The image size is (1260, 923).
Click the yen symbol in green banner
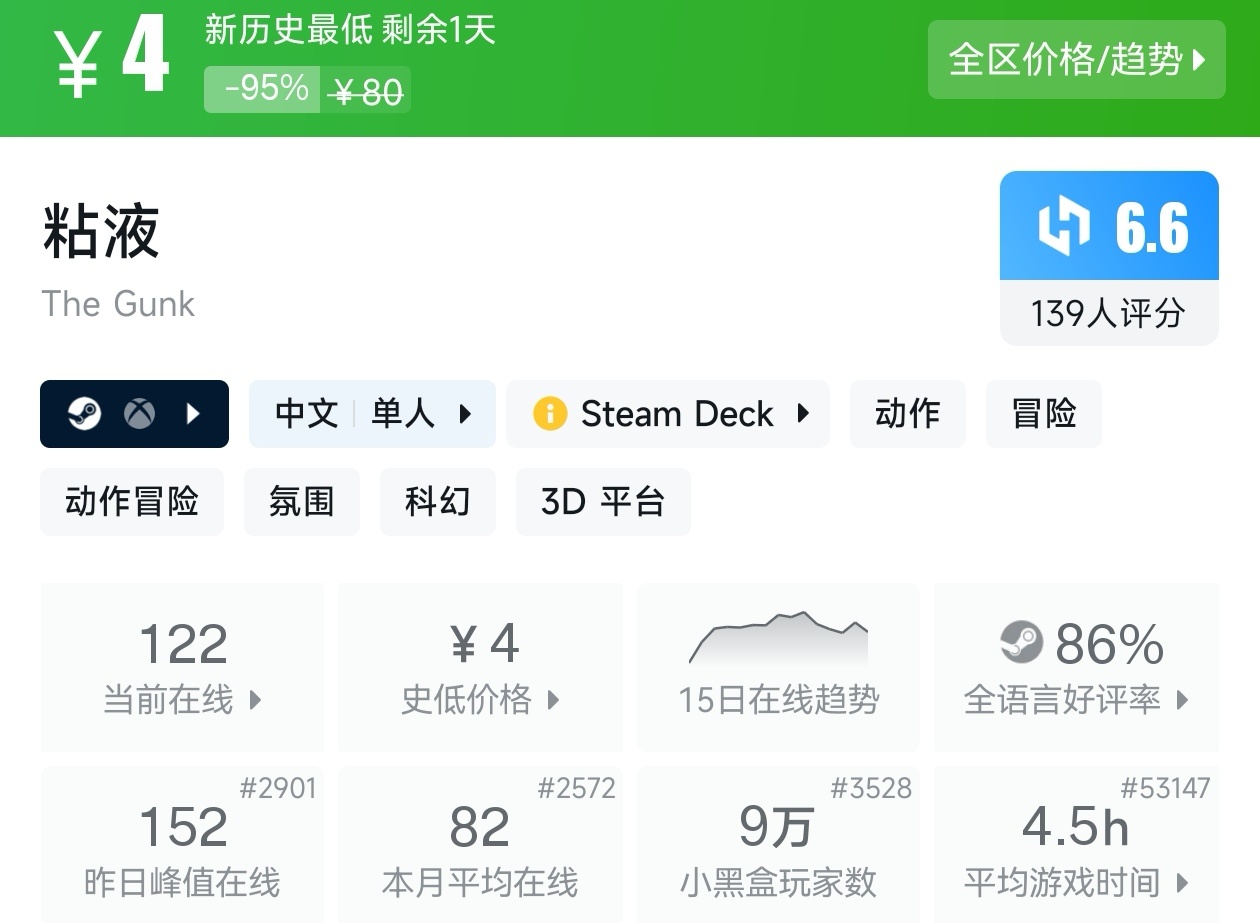[79, 63]
